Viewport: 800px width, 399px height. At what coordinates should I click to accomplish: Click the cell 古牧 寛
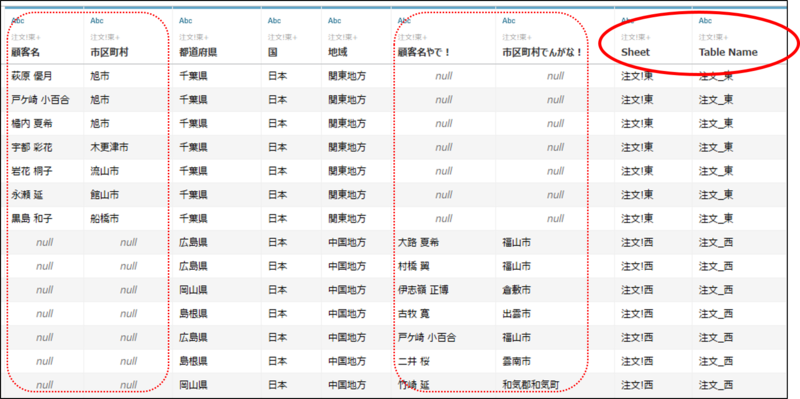pyautogui.click(x=414, y=313)
